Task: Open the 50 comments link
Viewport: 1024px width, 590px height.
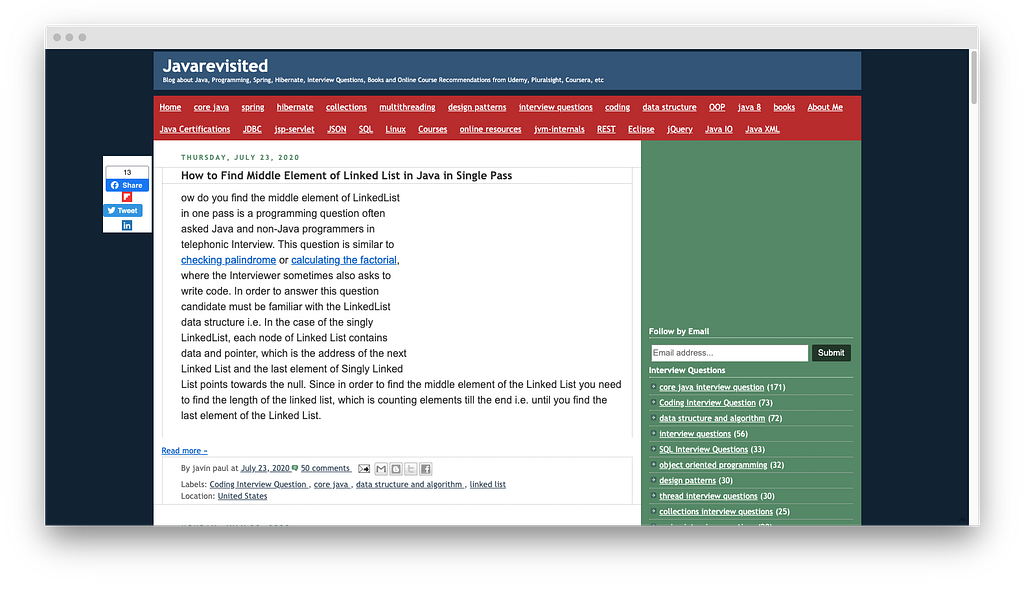Action: (325, 468)
